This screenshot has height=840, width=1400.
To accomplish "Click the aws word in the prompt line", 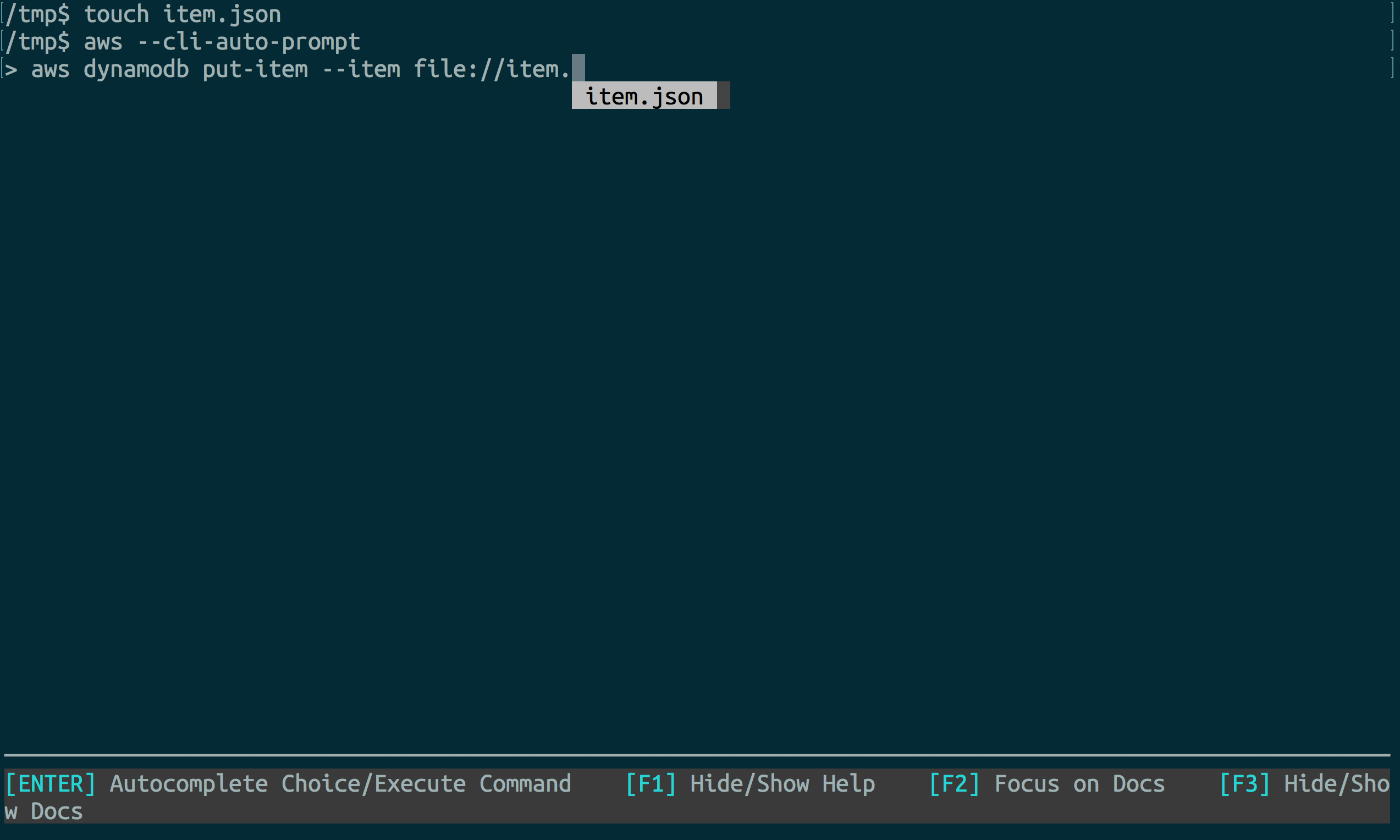I will pos(51,69).
